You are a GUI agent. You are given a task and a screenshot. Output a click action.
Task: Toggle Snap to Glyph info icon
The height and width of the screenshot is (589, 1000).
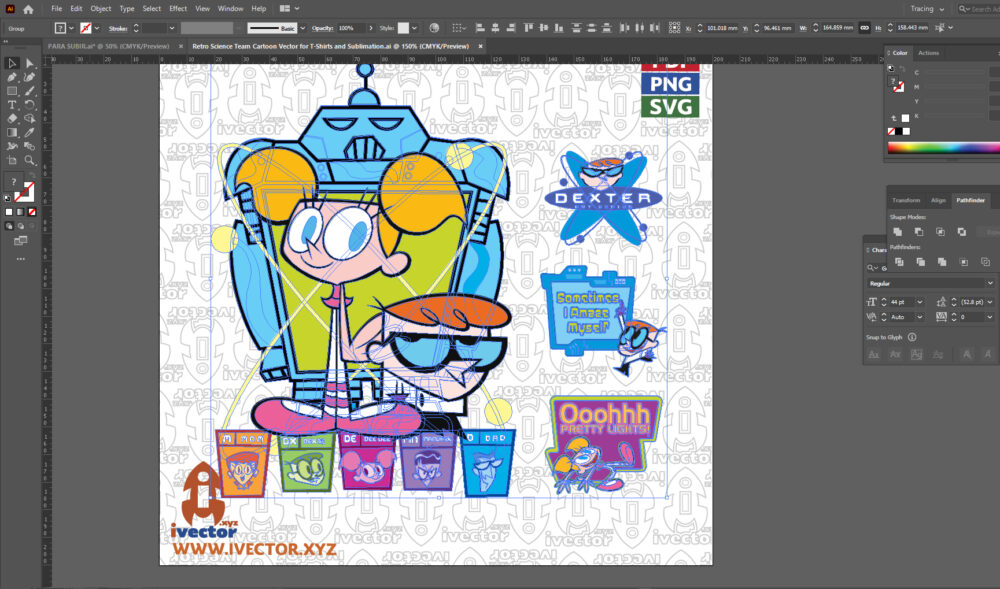click(x=912, y=337)
